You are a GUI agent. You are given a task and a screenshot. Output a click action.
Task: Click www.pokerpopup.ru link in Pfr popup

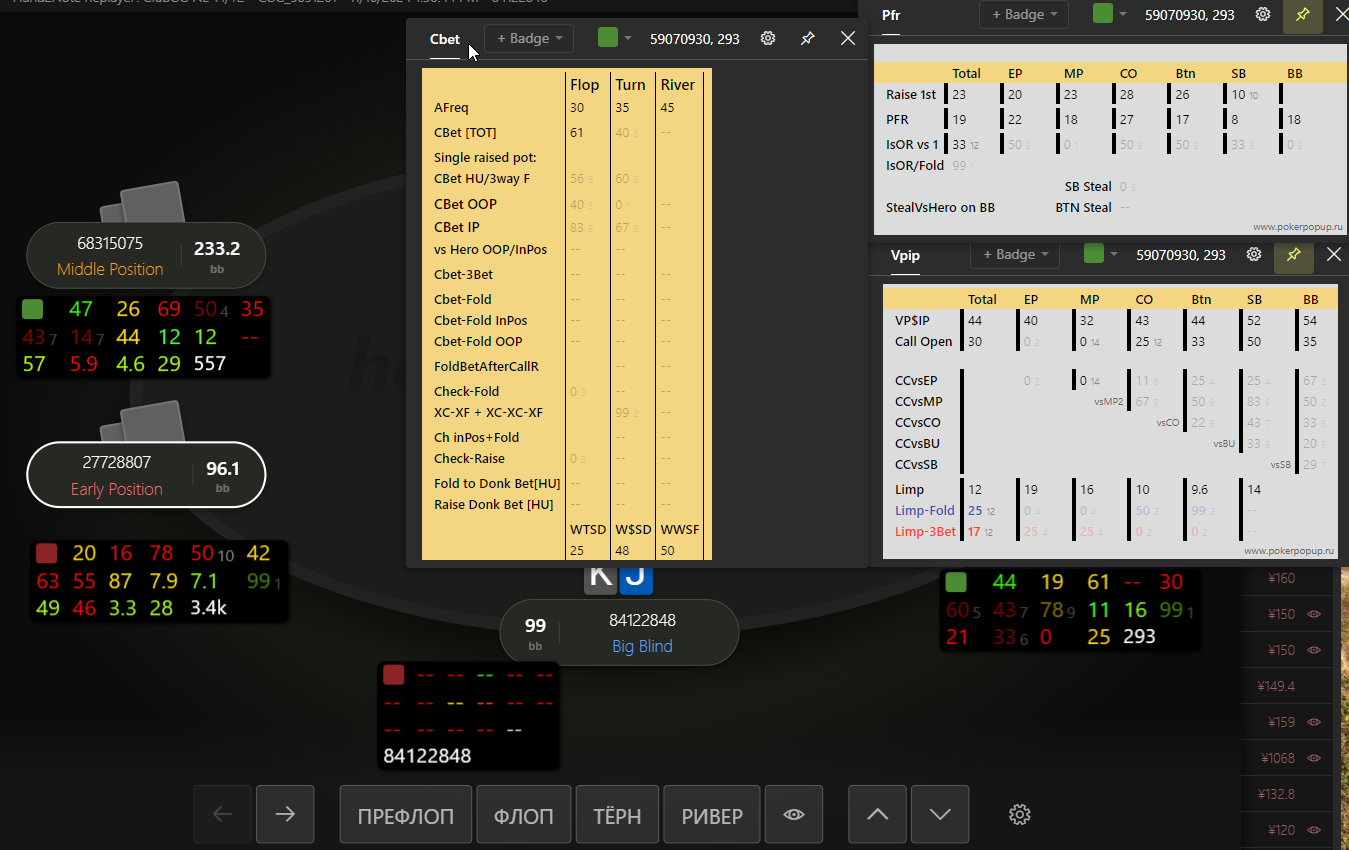point(1298,227)
